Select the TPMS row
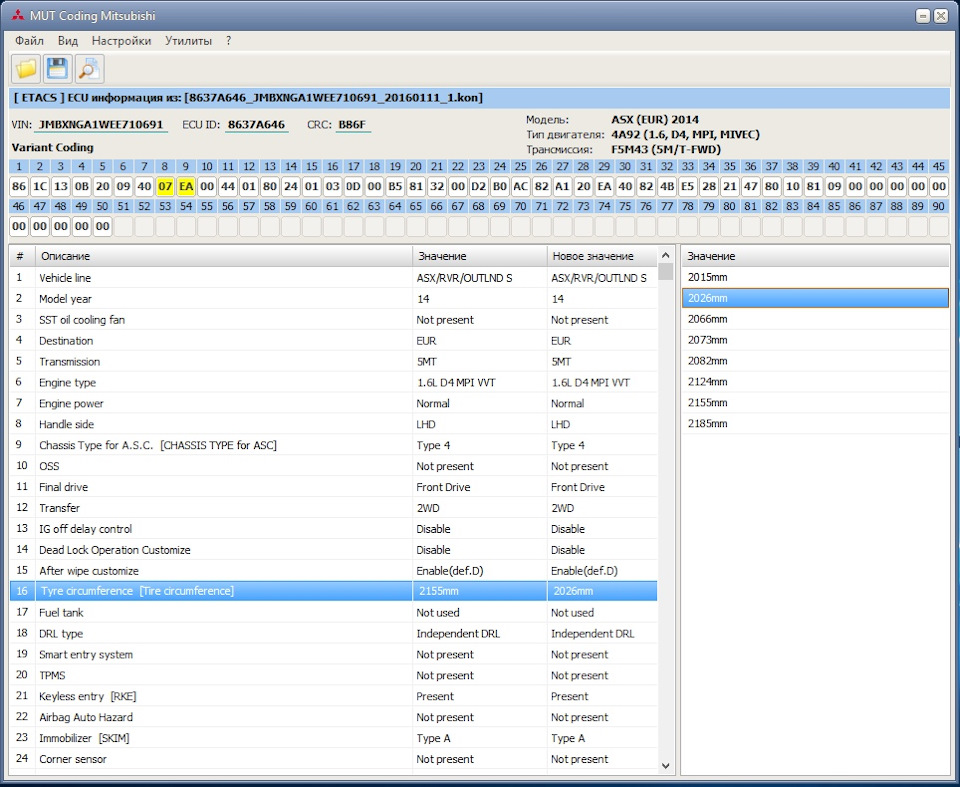 (334, 675)
